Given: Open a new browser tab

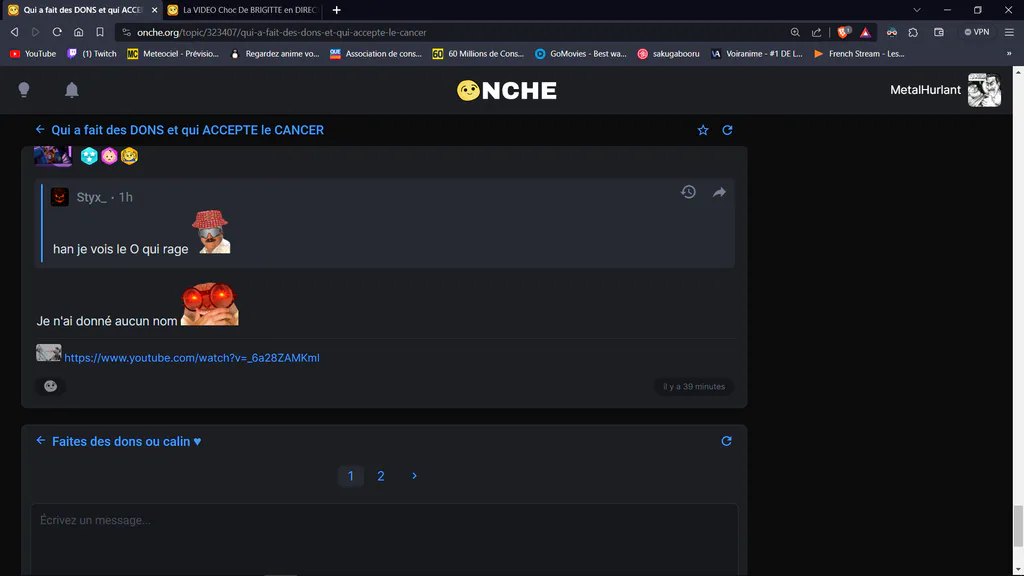Looking at the screenshot, I should [x=336, y=10].
